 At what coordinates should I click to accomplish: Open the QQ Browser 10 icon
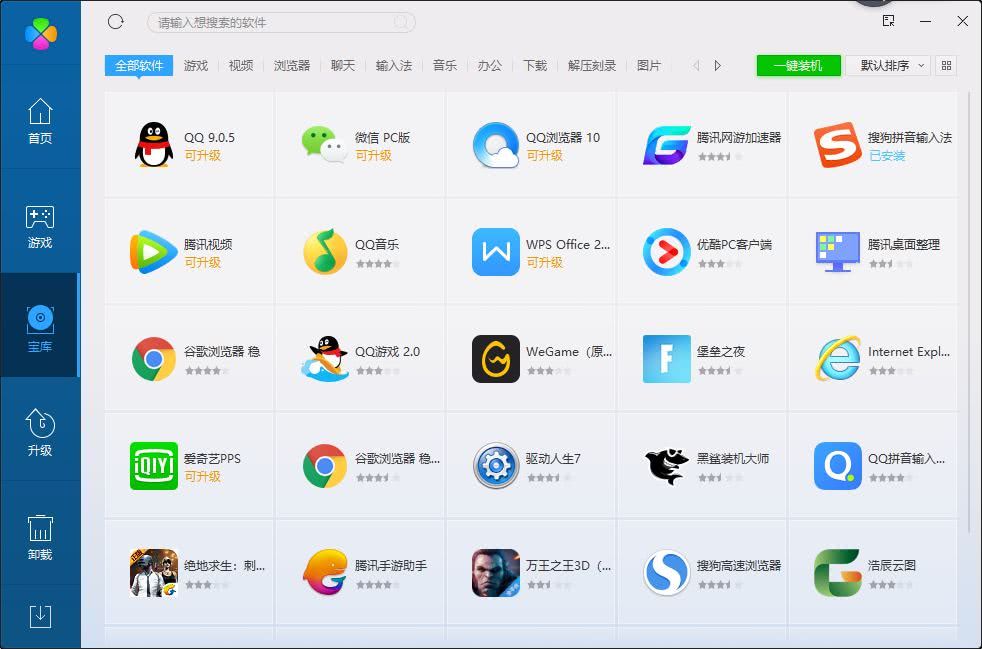495,145
